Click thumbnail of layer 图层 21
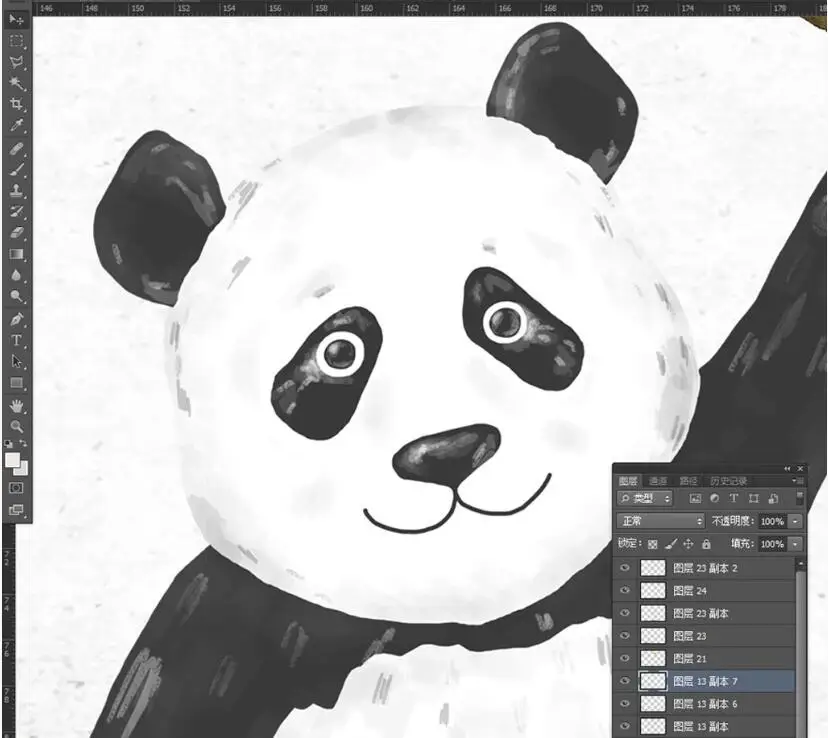The width and height of the screenshot is (828, 738). [x=653, y=658]
